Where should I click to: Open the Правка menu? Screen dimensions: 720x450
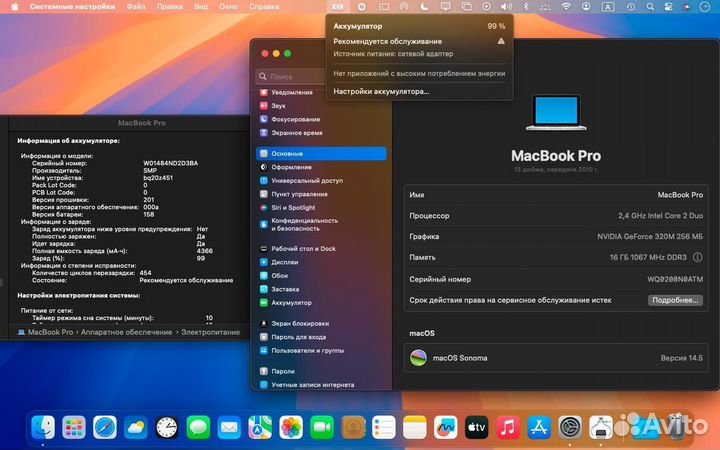pyautogui.click(x=169, y=6)
